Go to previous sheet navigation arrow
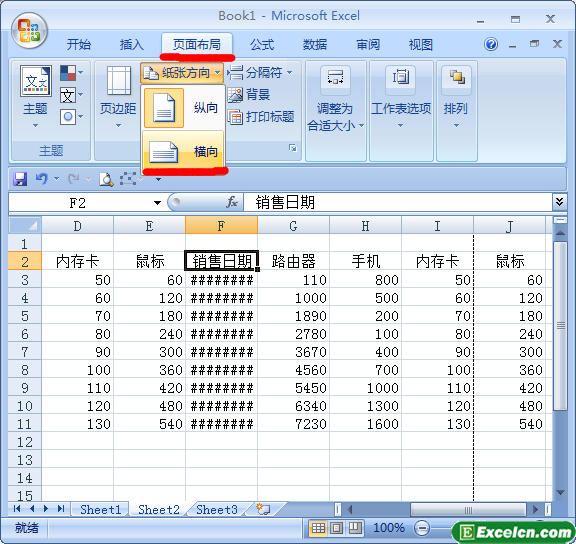Image resolution: width=576 pixels, height=544 pixels. 32,508
